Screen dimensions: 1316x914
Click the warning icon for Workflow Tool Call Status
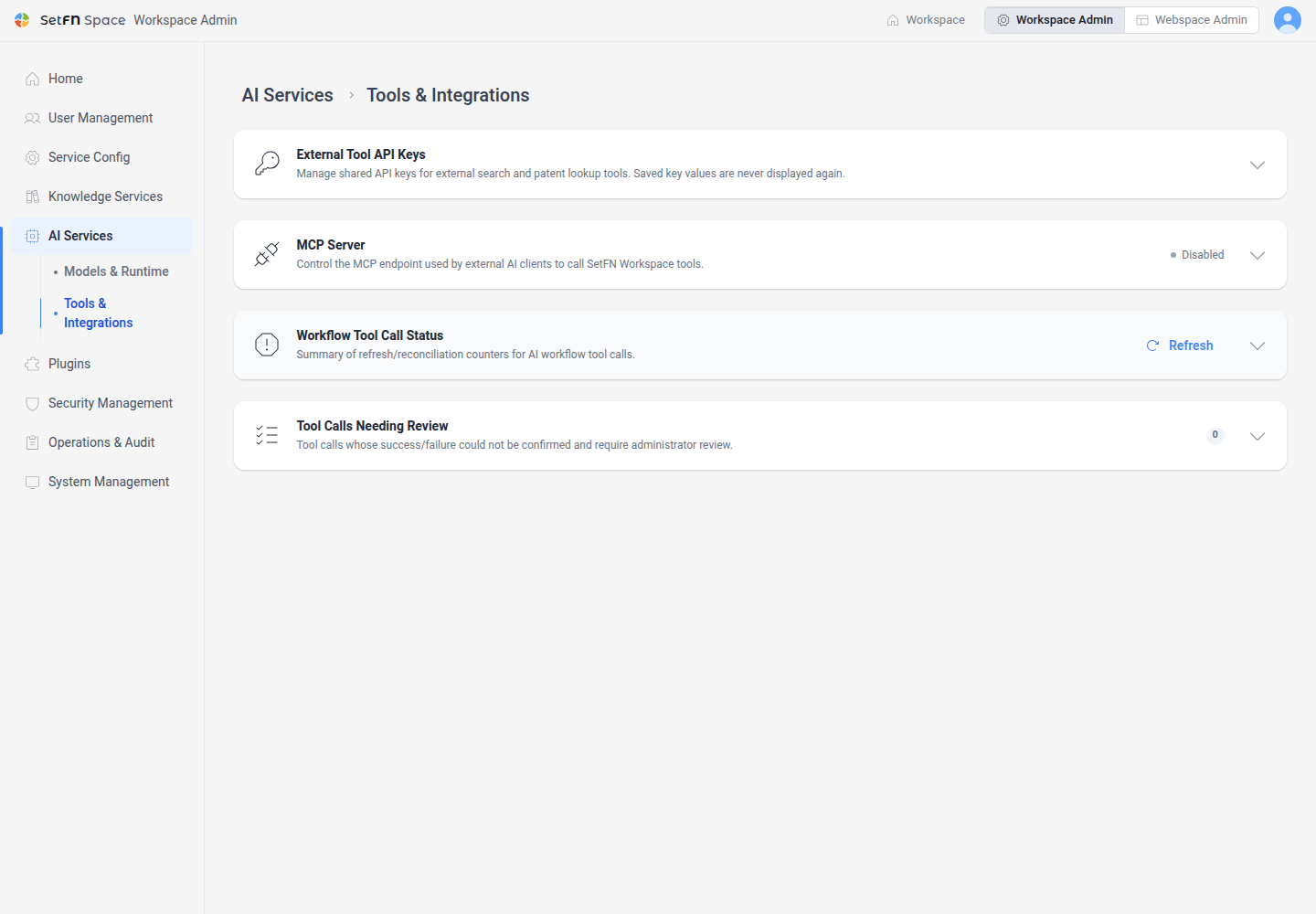coord(267,345)
